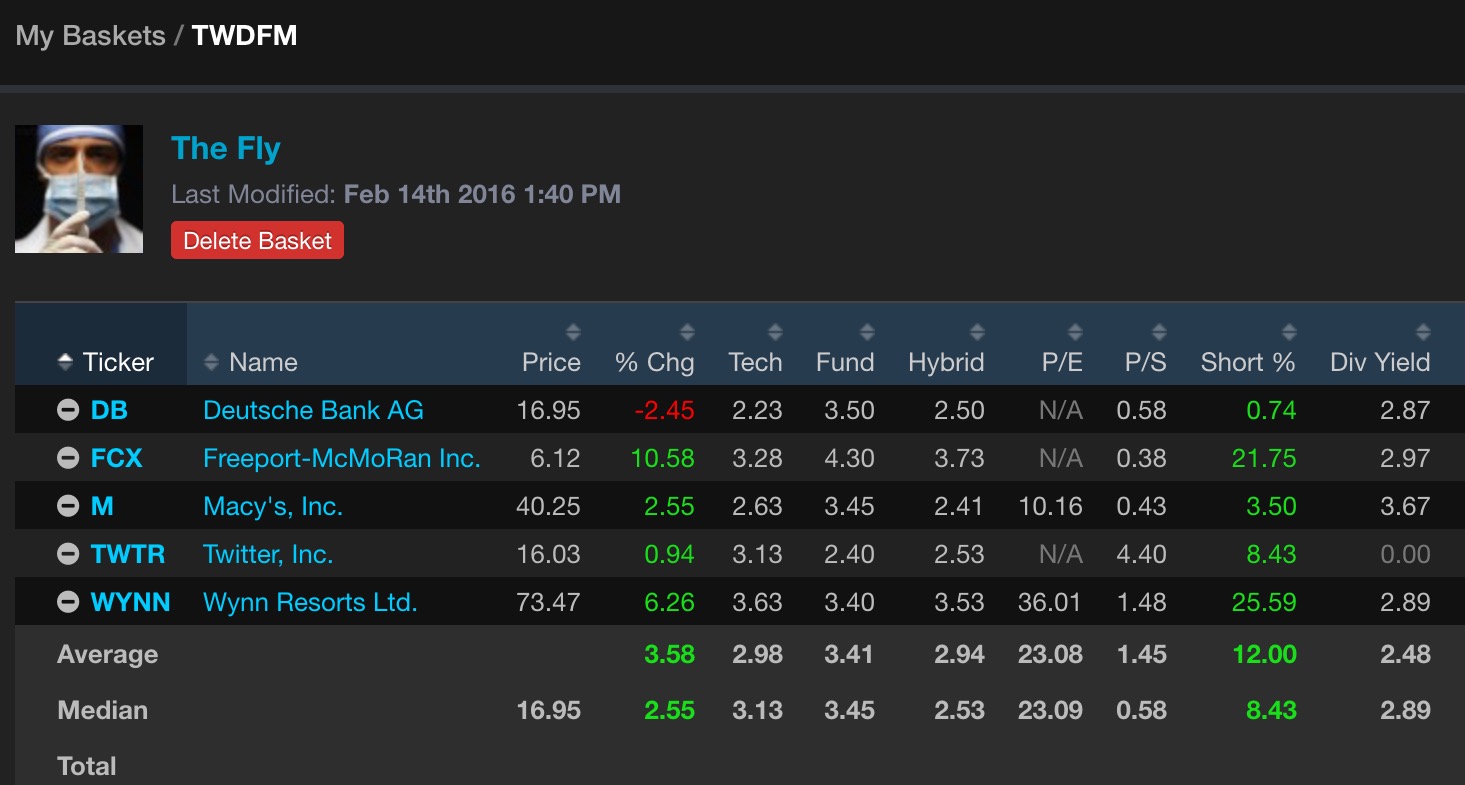Open Wynn Resorts Ltd. link
Image resolution: width=1465 pixels, height=785 pixels.
click(x=310, y=602)
